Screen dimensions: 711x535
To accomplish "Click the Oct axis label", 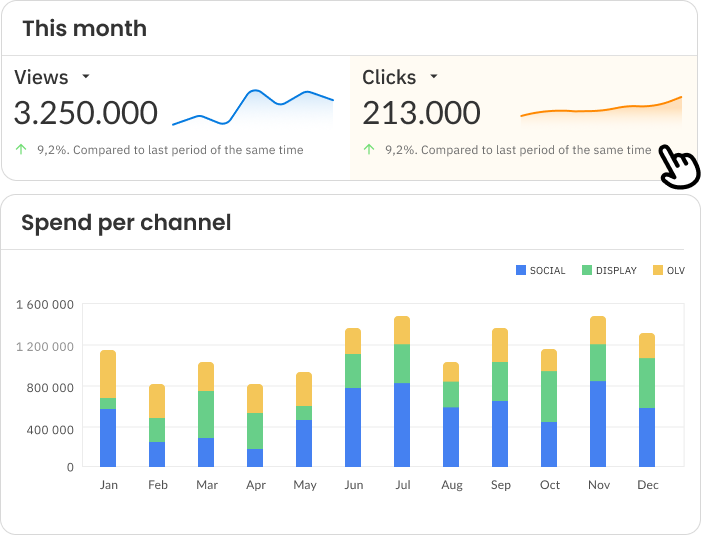I will pos(550,485).
